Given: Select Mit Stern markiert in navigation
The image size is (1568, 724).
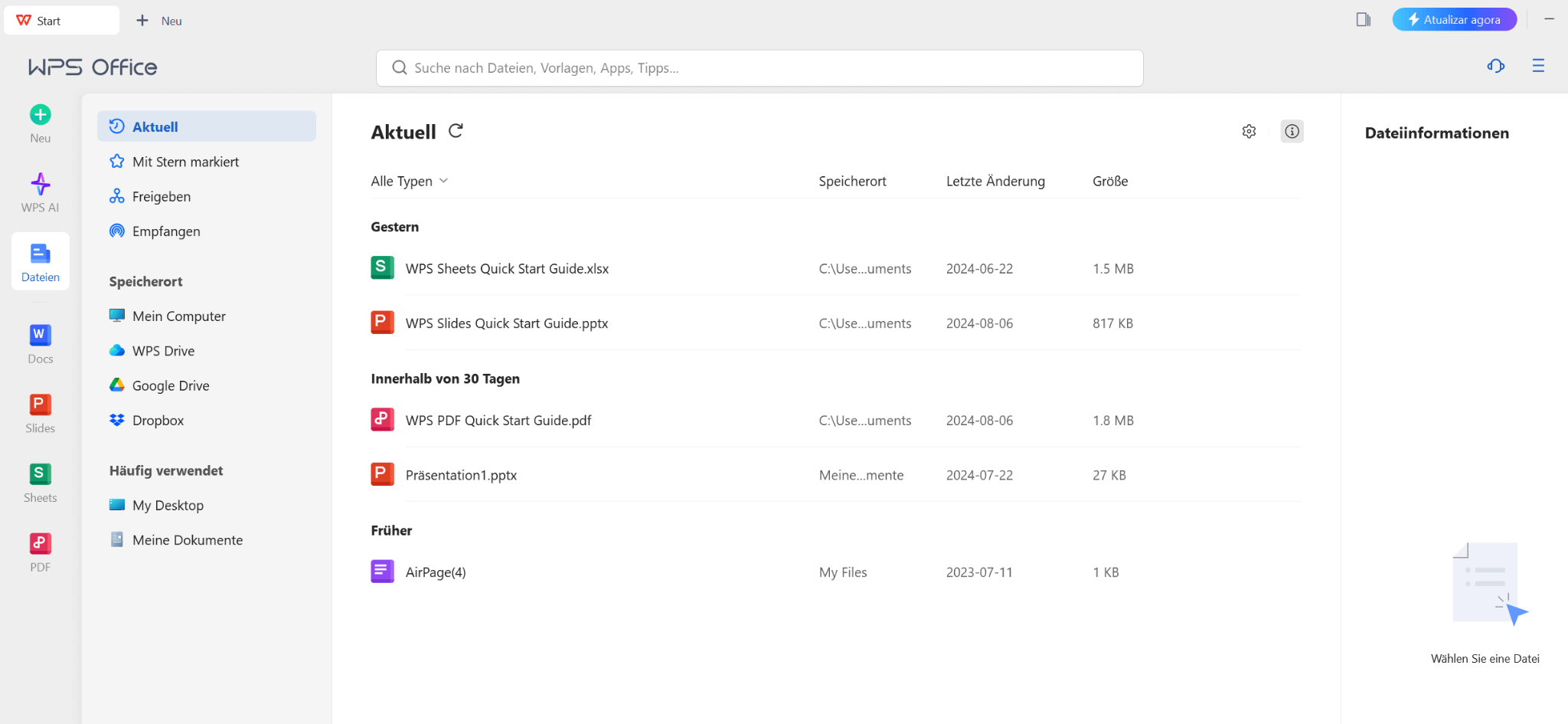Looking at the screenshot, I should pos(185,162).
